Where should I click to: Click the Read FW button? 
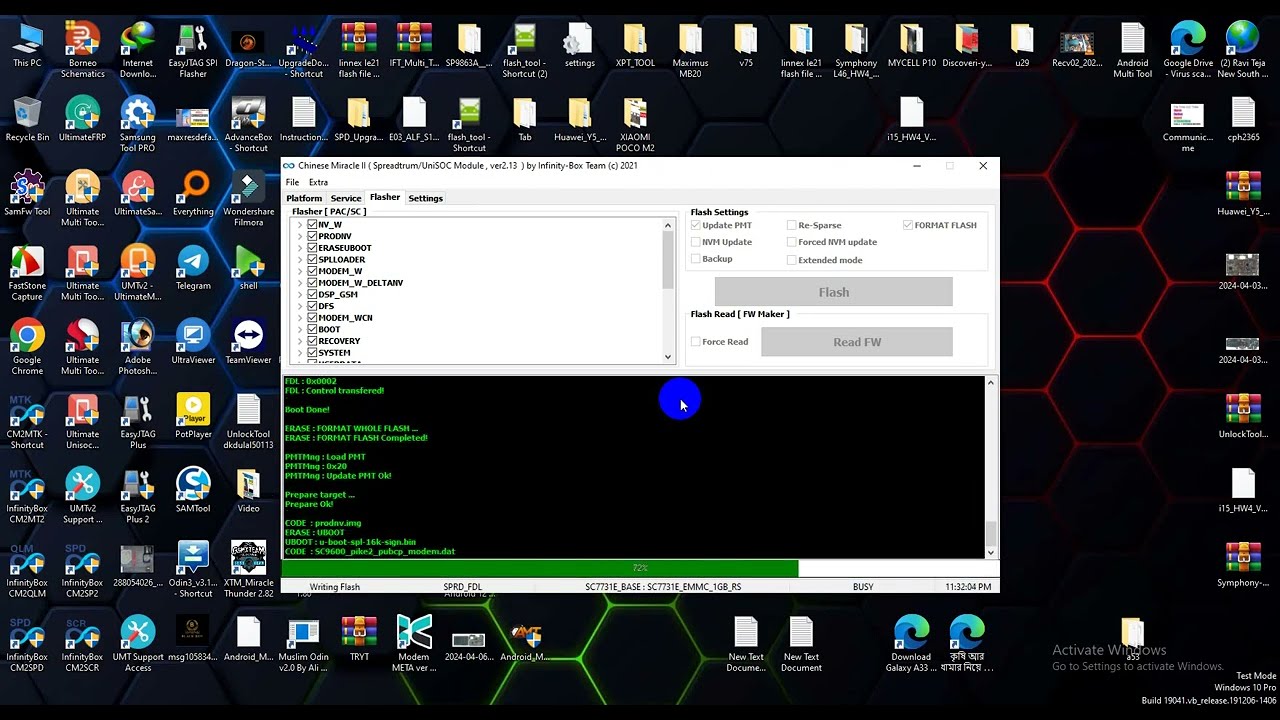pyautogui.click(x=857, y=342)
